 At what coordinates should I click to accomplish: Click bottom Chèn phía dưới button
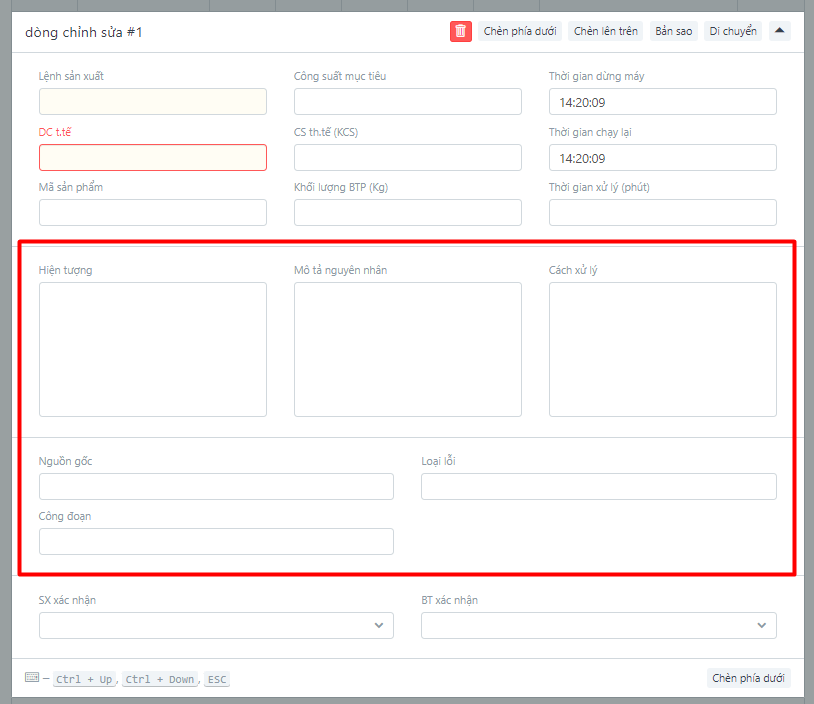coord(750,678)
